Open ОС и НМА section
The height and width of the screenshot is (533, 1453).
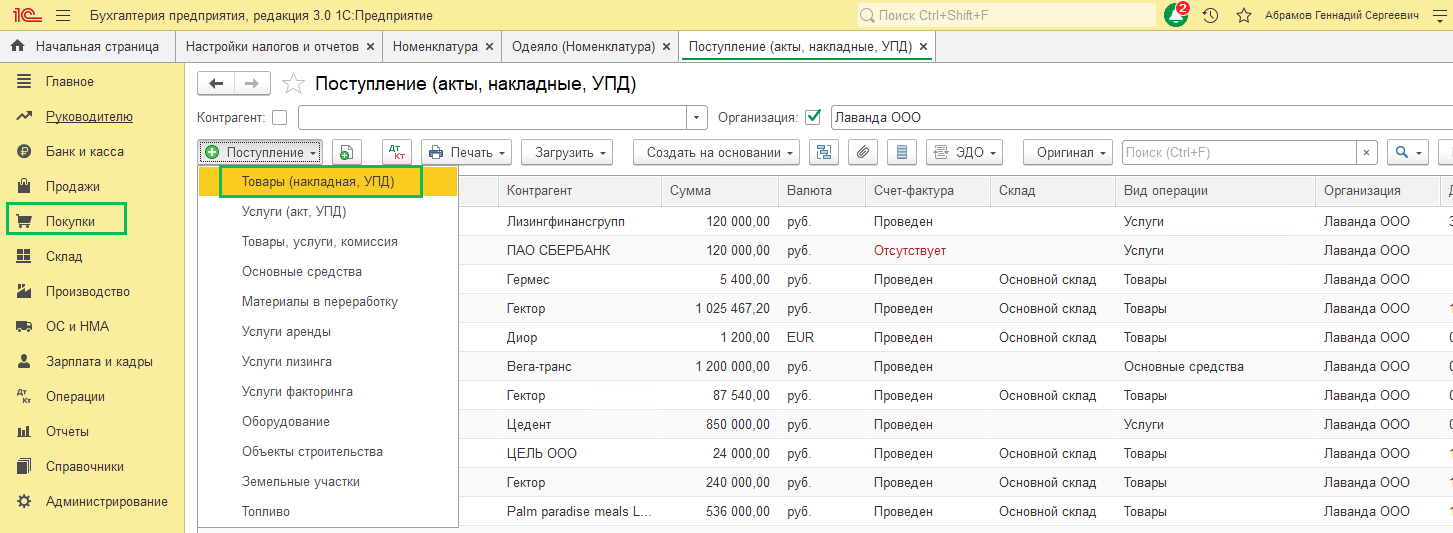tap(77, 326)
